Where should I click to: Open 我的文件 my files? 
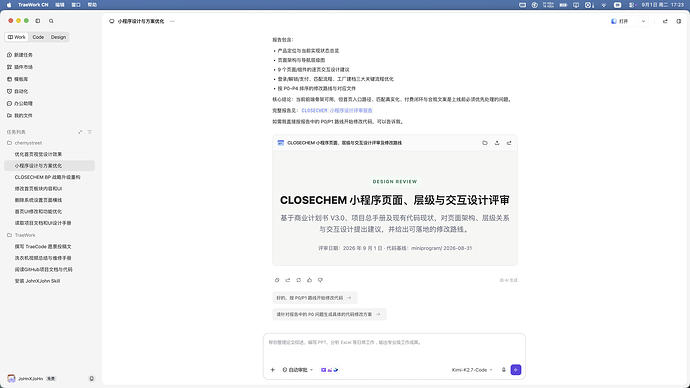pos(20,115)
